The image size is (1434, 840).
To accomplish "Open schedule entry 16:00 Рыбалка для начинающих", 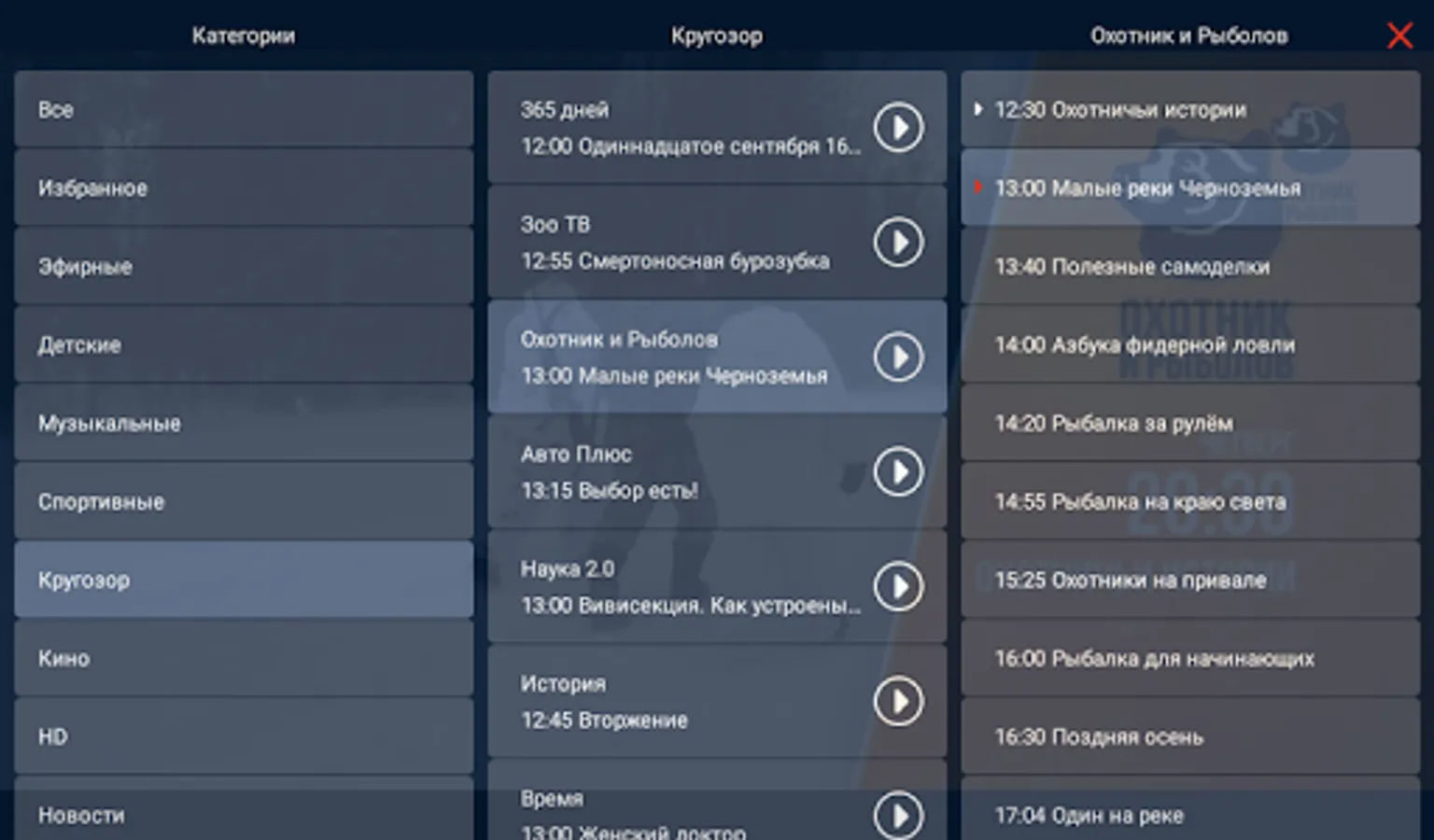I will pyautogui.click(x=1190, y=658).
